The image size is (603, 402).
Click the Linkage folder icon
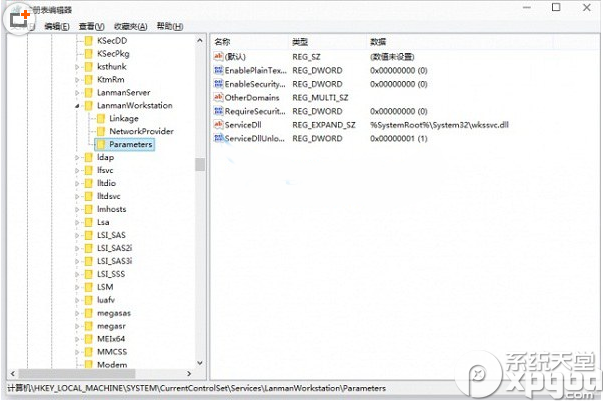click(101, 118)
